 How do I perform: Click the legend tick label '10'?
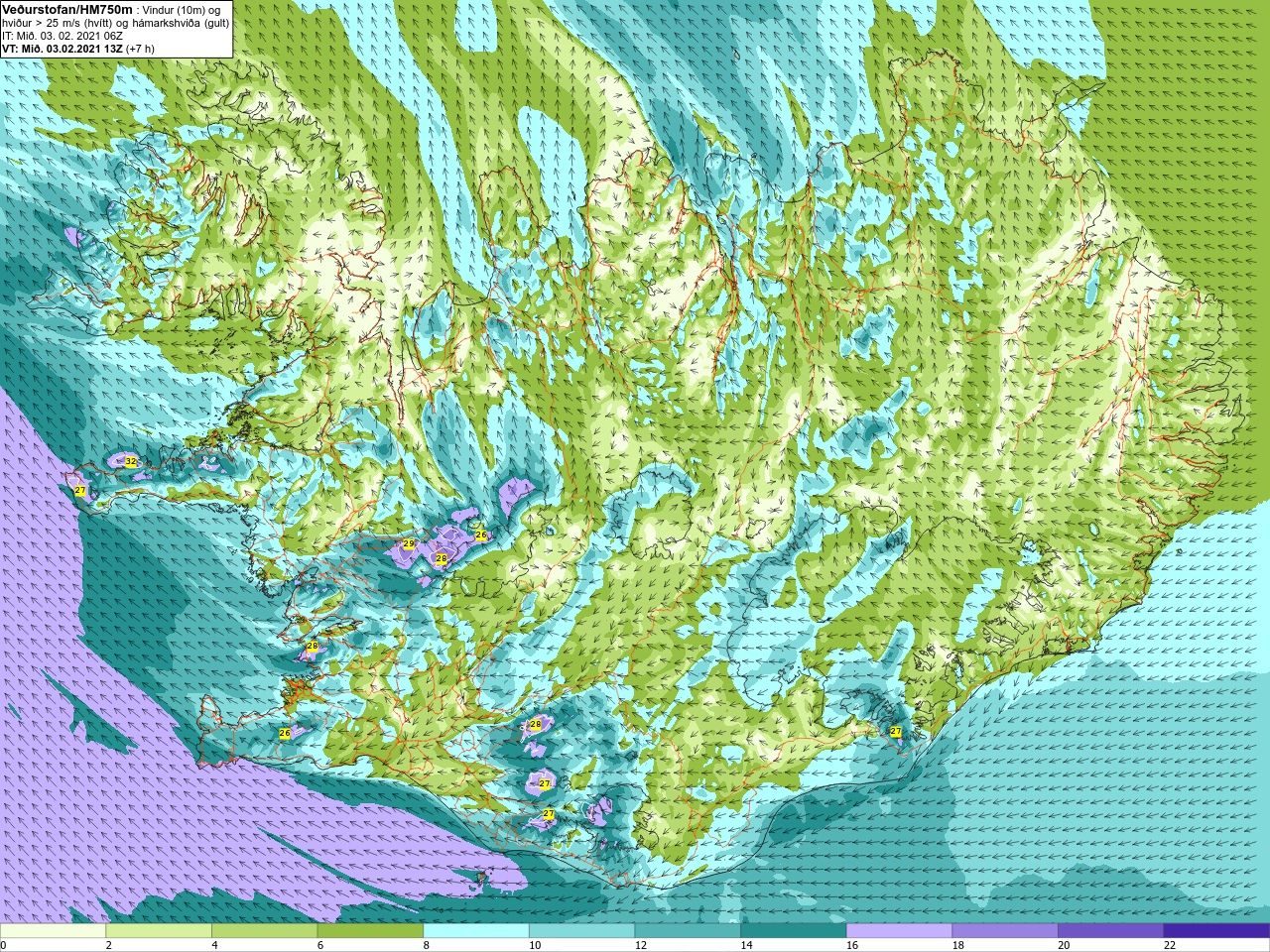[x=535, y=946]
